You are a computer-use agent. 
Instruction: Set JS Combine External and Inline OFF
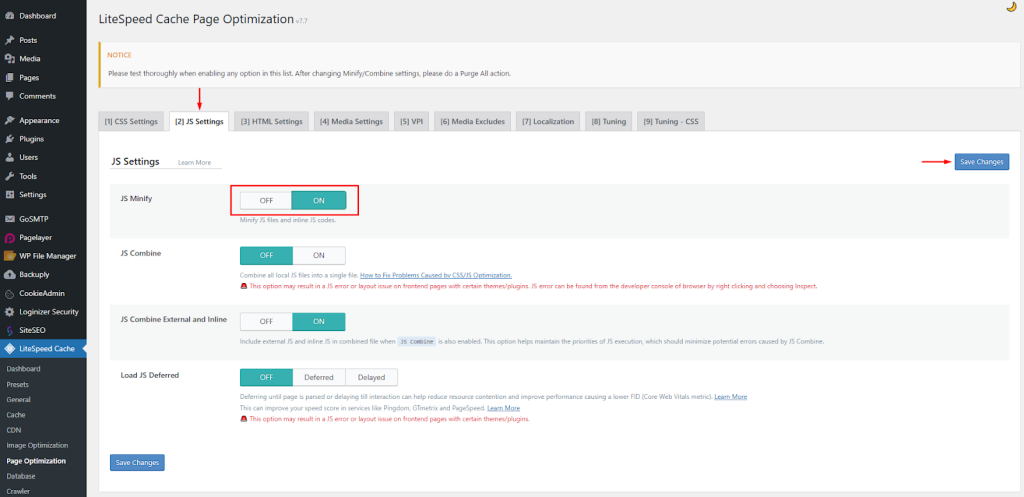(x=266, y=322)
